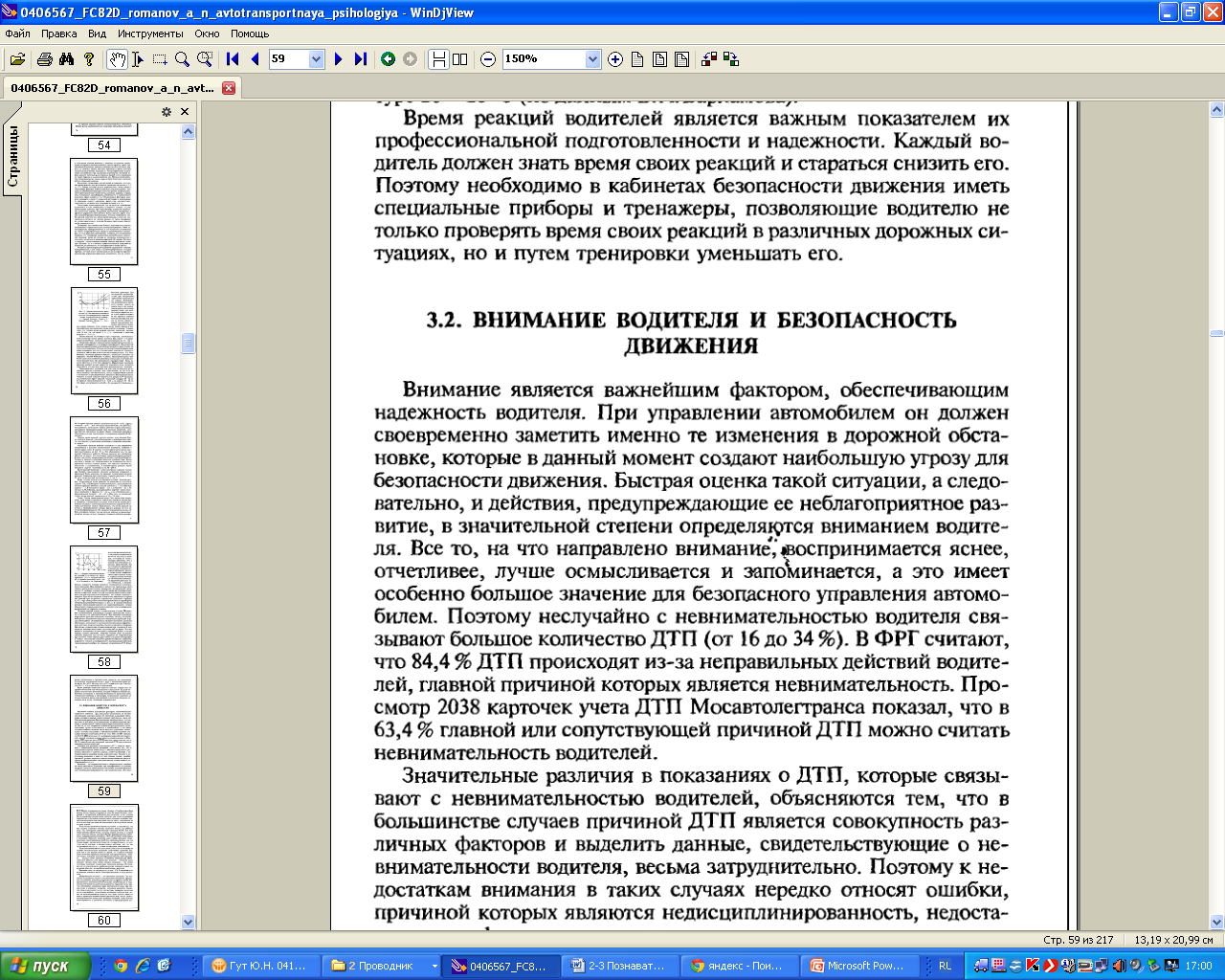The image size is (1225, 980).
Task: Click the actual size page icon
Action: point(637,59)
